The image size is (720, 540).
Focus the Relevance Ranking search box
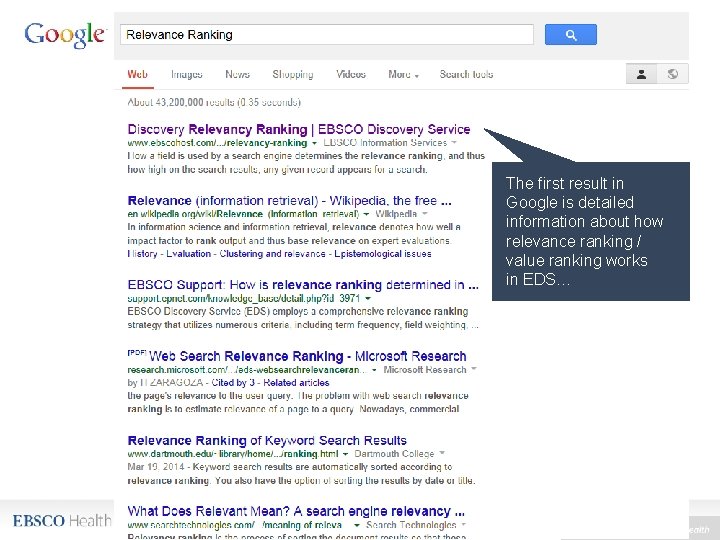point(327,34)
